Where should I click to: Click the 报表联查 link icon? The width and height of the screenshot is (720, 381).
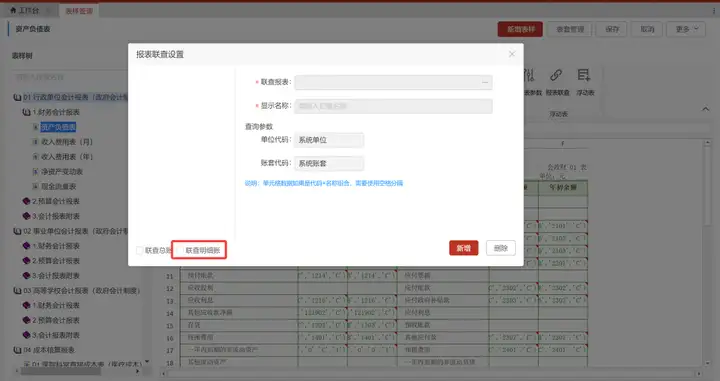556,75
